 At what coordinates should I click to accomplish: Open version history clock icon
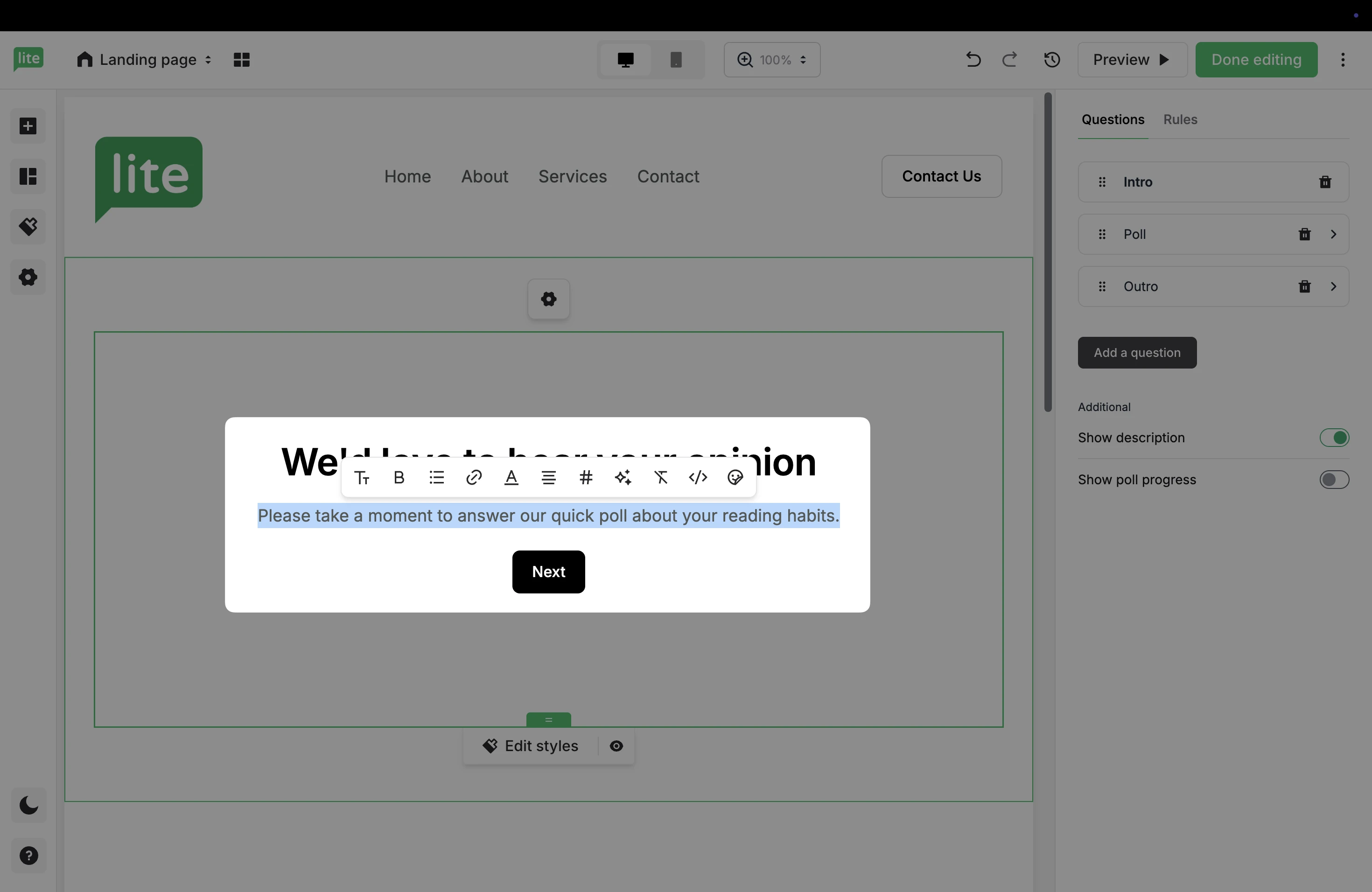pyautogui.click(x=1052, y=59)
